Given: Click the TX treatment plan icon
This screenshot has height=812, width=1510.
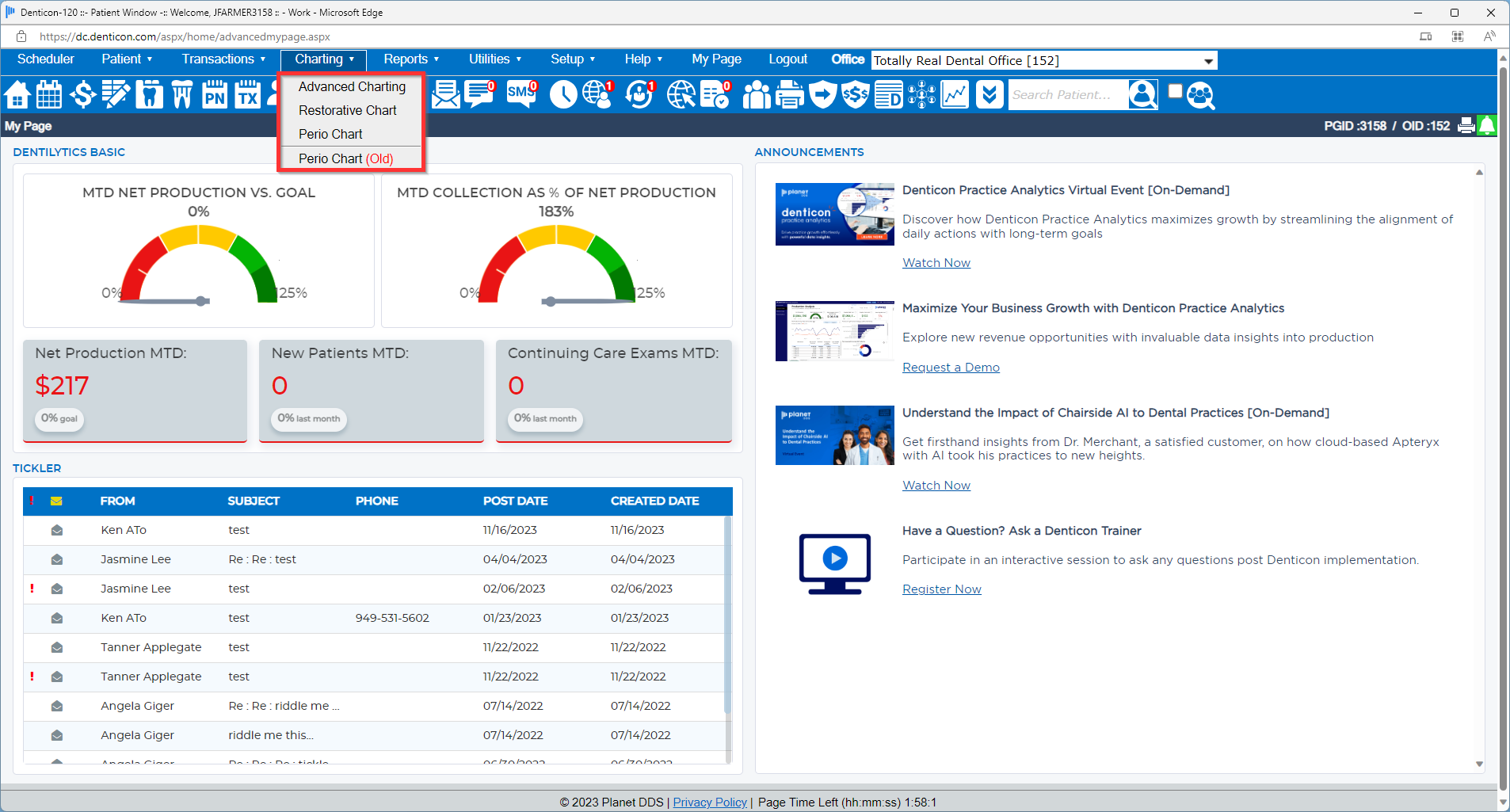Looking at the screenshot, I should [247, 94].
